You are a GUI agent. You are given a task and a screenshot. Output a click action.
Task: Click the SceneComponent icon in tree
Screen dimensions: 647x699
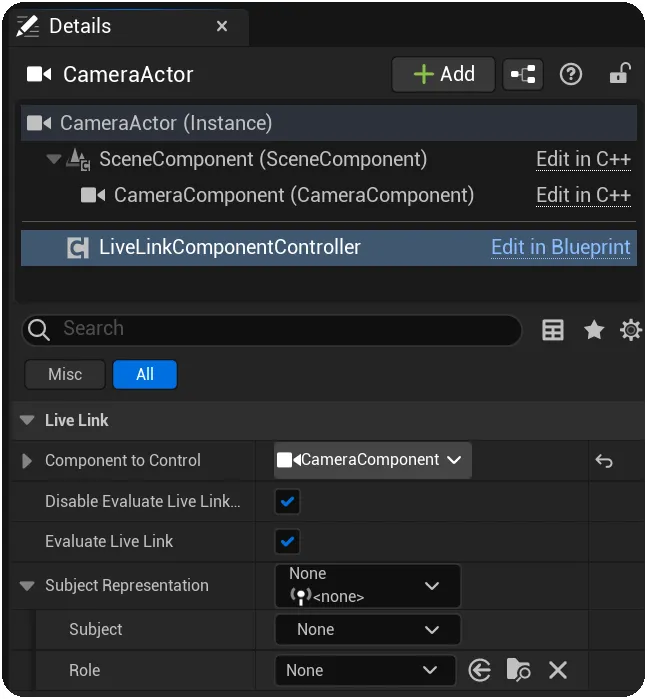(x=78, y=159)
